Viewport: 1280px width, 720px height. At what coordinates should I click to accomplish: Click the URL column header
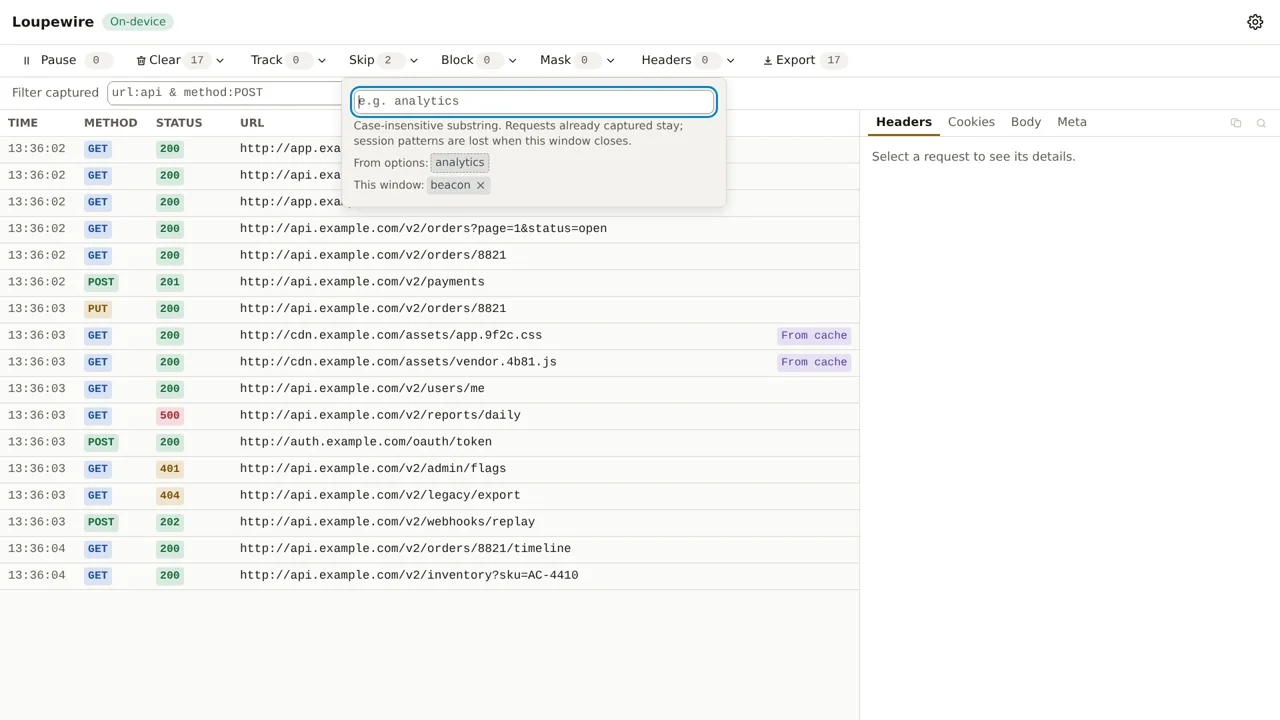[252, 123]
